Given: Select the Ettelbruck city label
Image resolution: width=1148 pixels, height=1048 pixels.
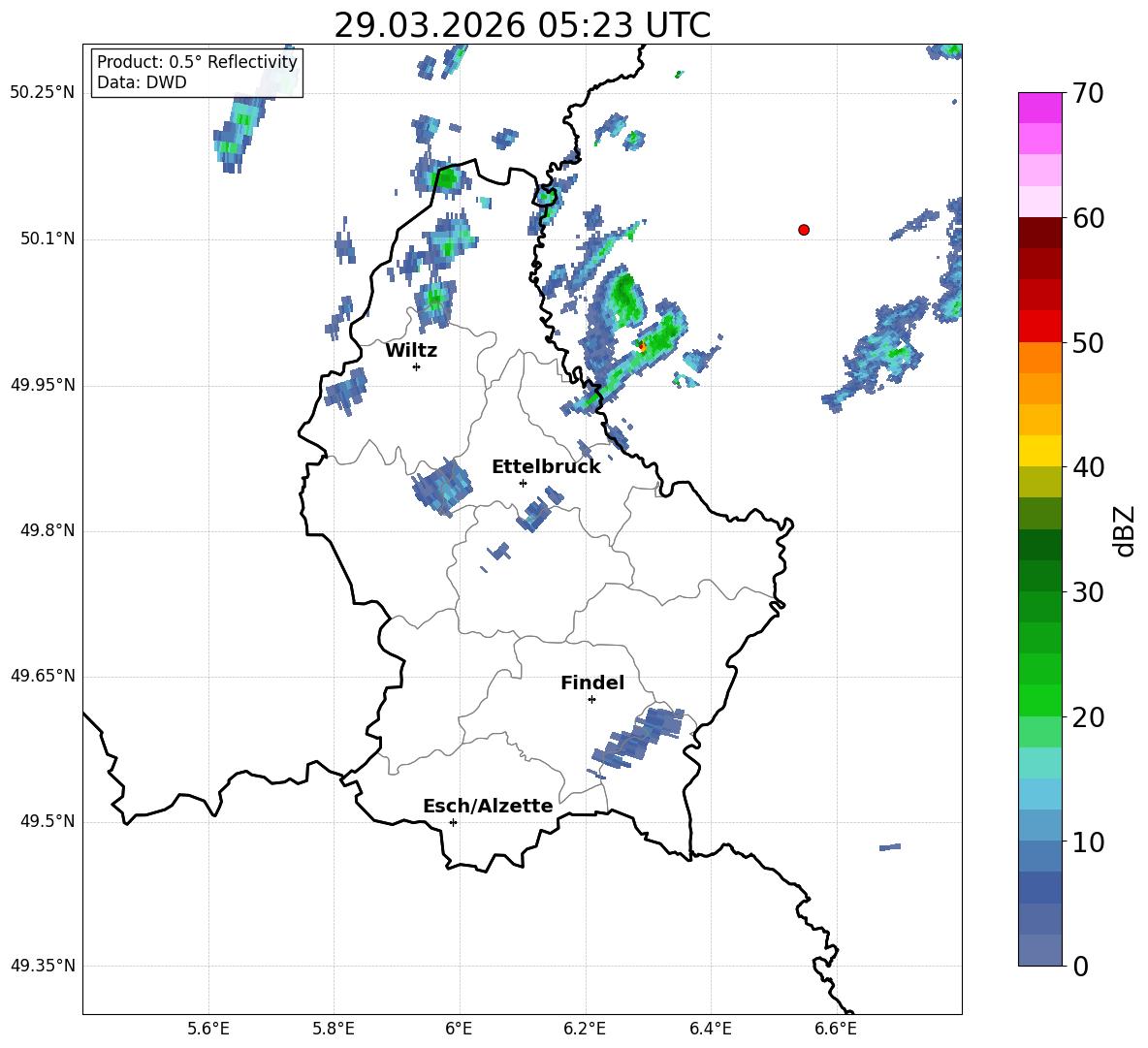Looking at the screenshot, I should click(x=546, y=467).
